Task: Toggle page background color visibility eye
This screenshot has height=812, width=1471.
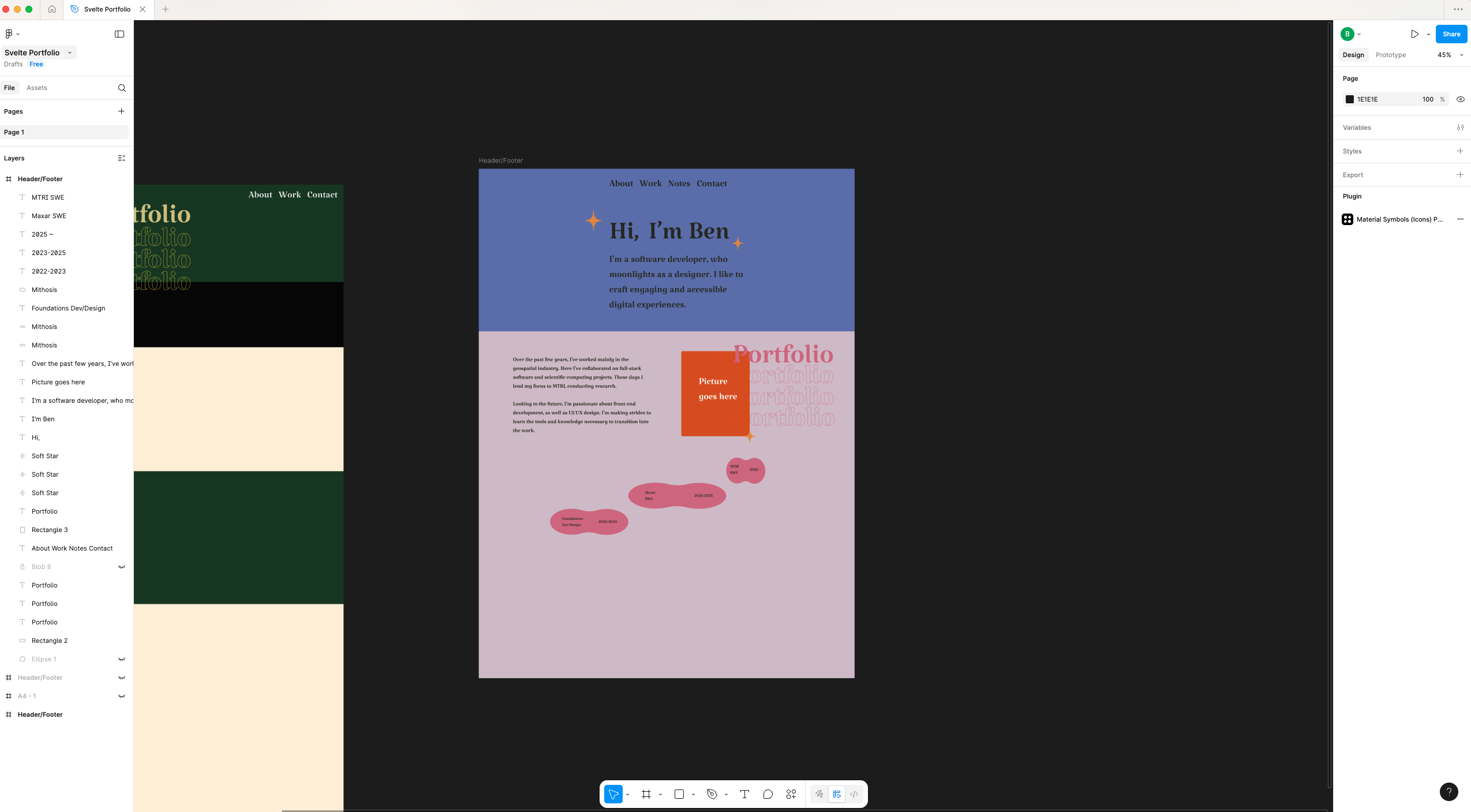Action: coord(1460,99)
